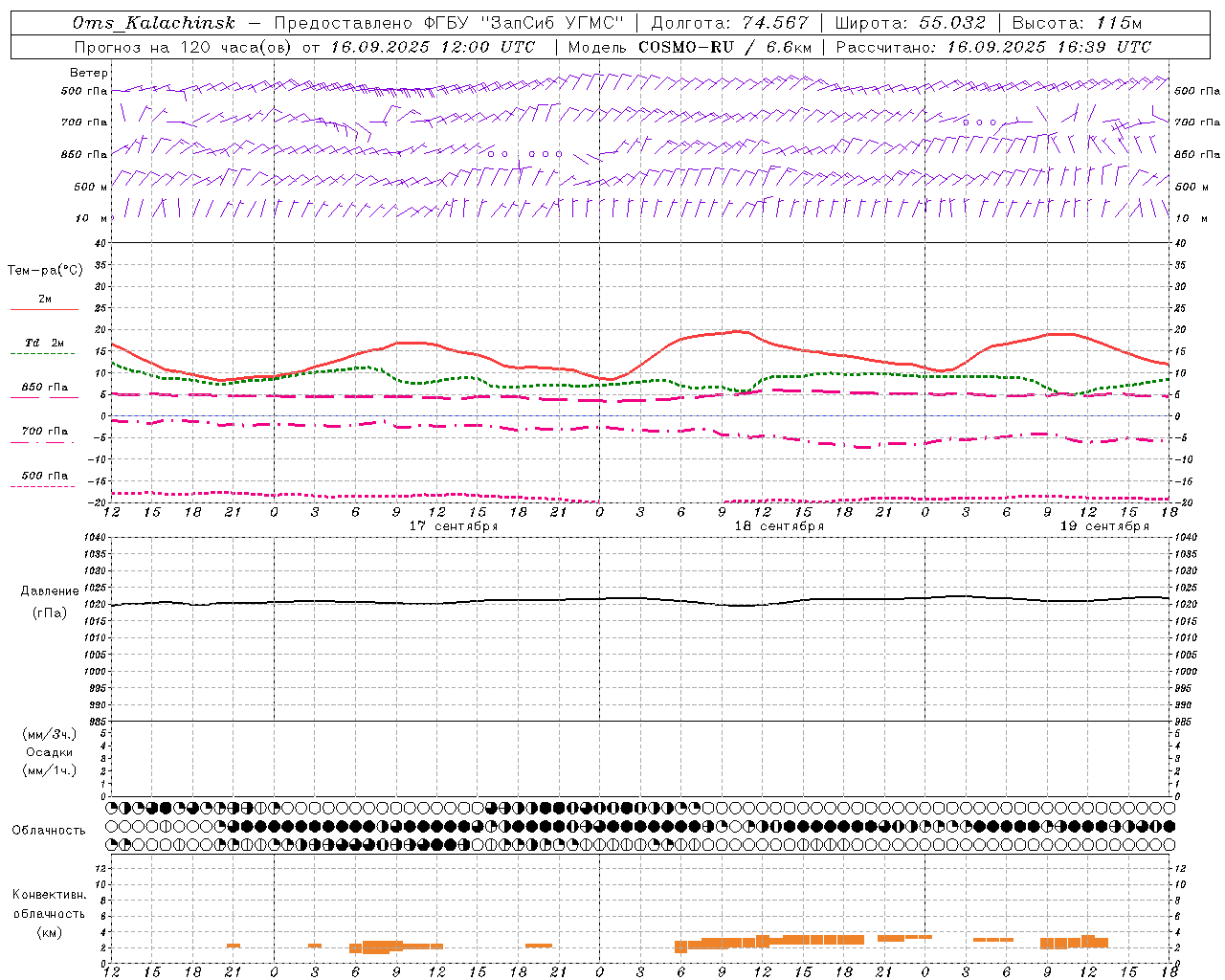Click the 'Долгота: 74.567' longitude value
Image resolution: width=1225 pixels, height=980 pixels.
pos(730,23)
